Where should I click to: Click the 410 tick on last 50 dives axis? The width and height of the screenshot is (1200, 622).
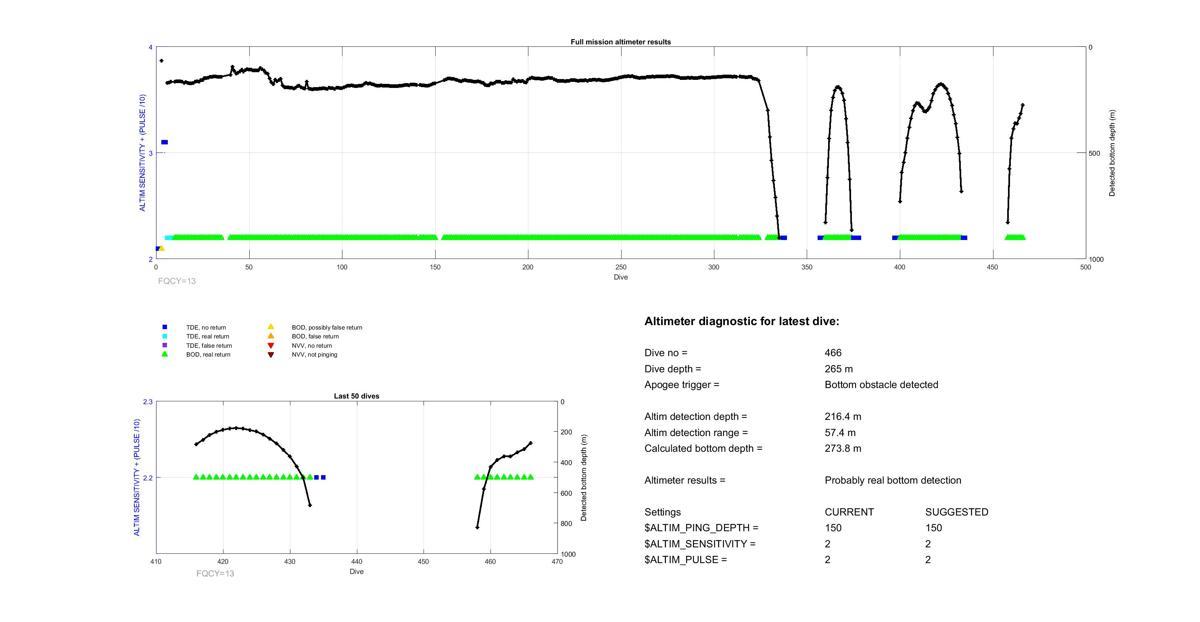156,562
